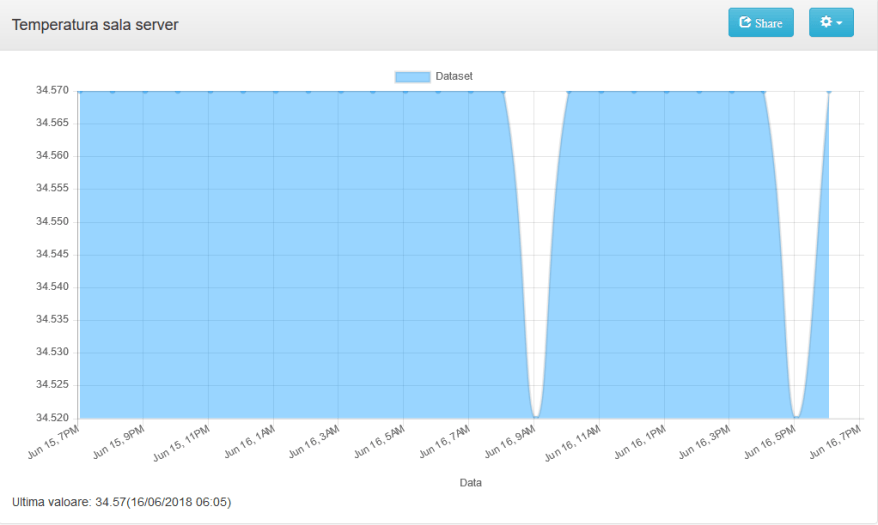Click the 34.545 y-axis label
Image resolution: width=878 pixels, height=525 pixels.
point(52,254)
